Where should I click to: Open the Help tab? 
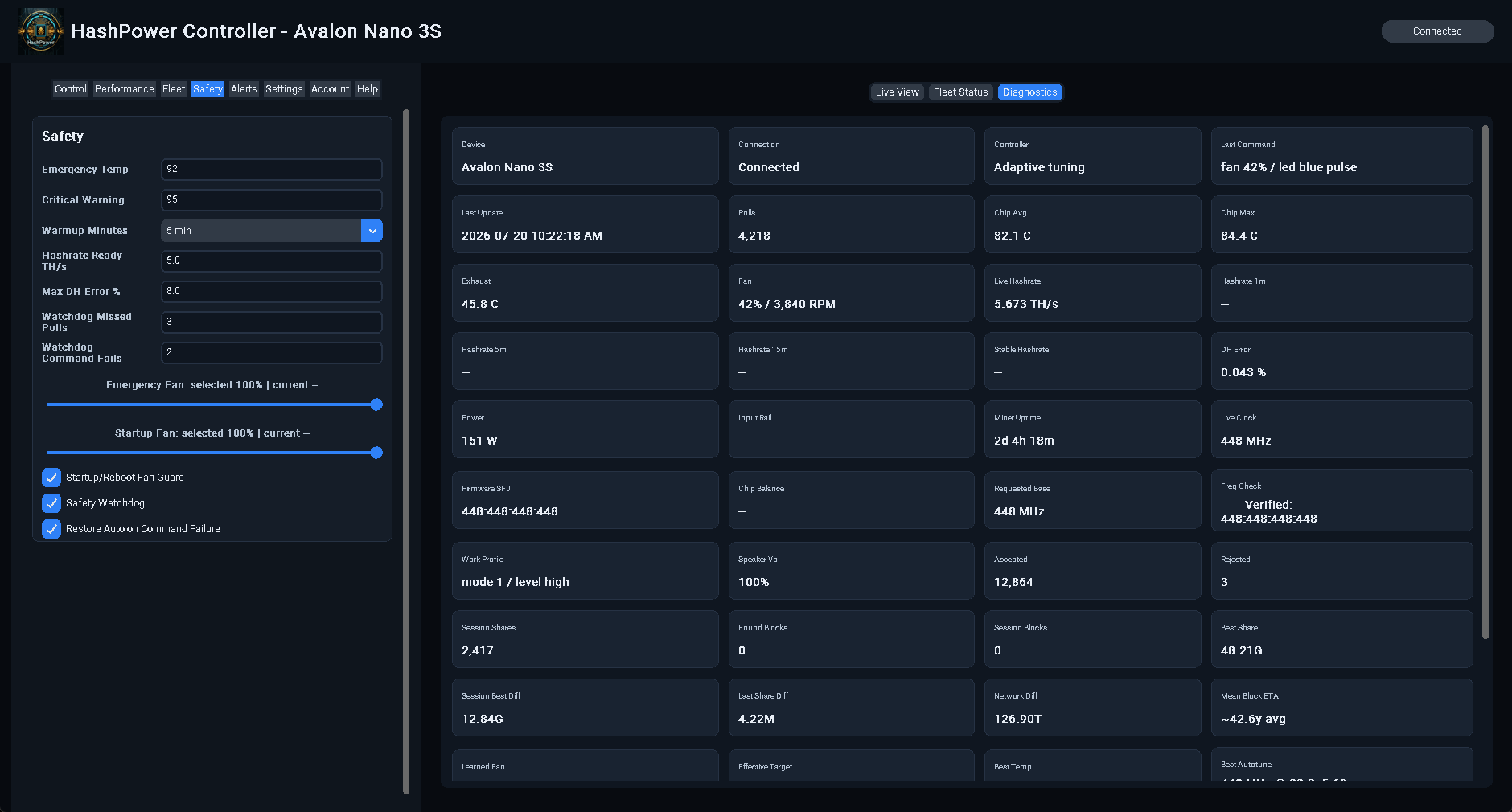click(367, 89)
